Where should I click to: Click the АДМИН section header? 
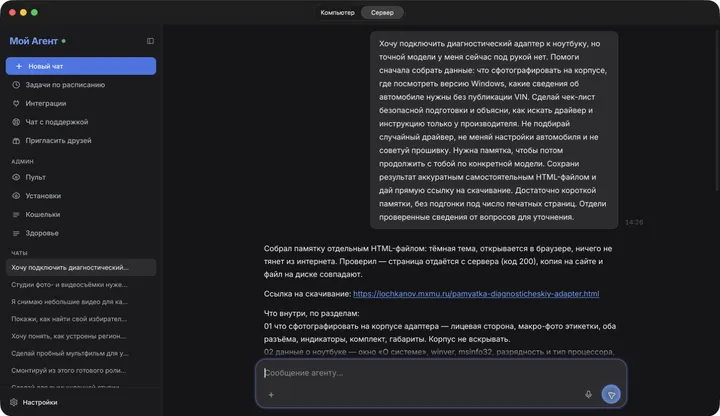pyautogui.click(x=22, y=161)
